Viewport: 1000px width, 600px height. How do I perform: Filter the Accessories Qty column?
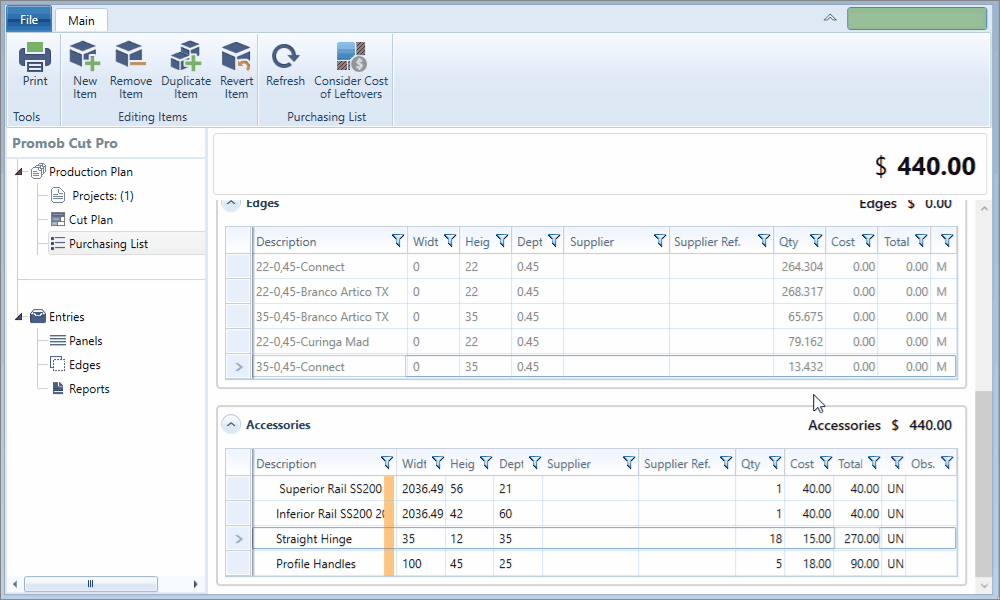pyautogui.click(x=775, y=462)
